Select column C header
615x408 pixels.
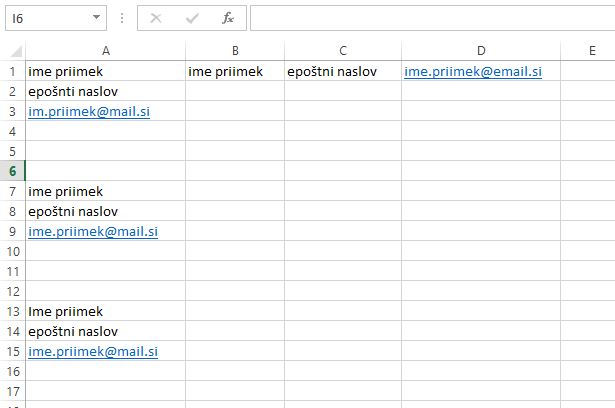click(x=343, y=51)
